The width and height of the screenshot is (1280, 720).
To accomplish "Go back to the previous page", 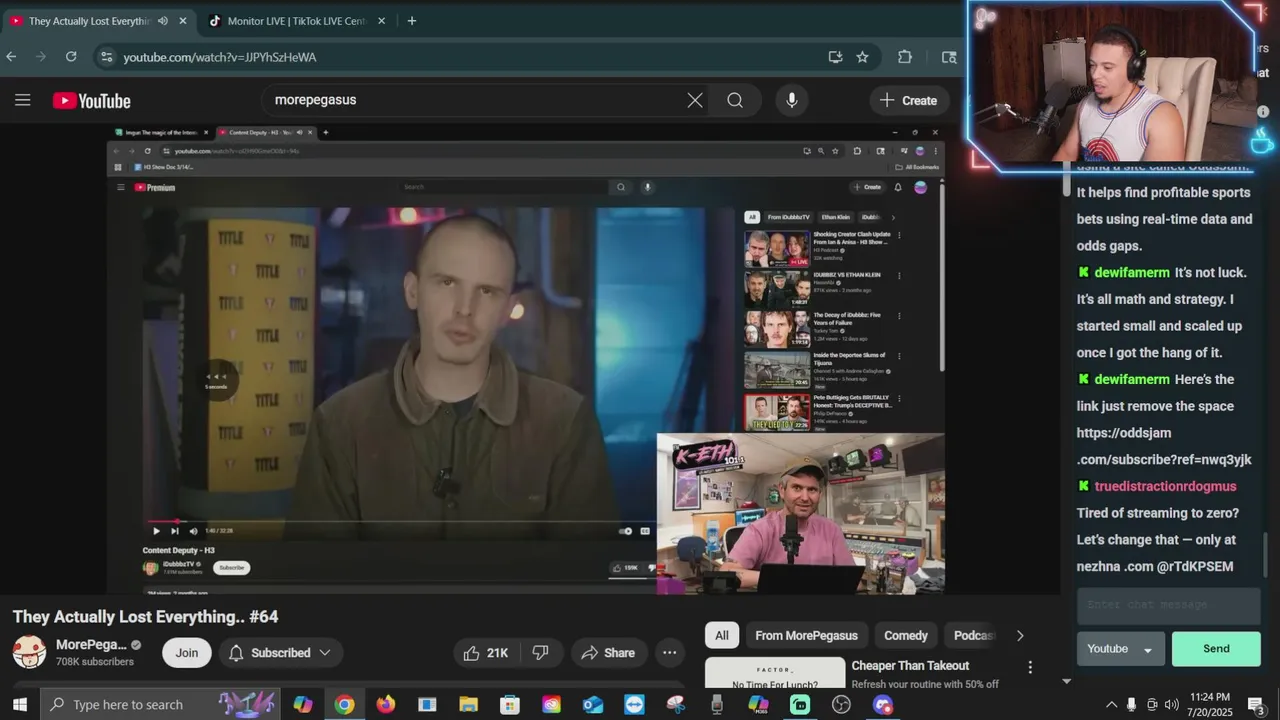I will point(12,57).
